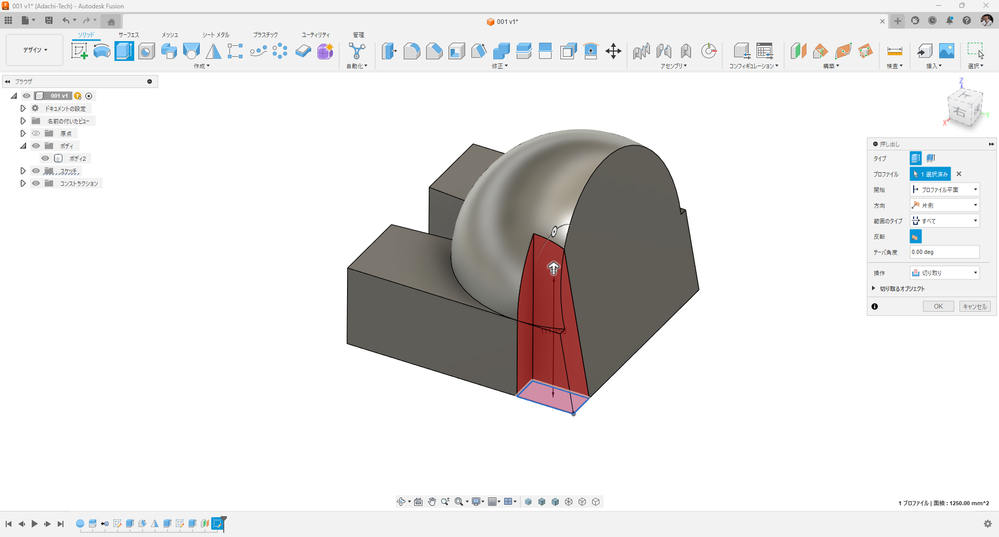Switch to the 管理 tab
The width and height of the screenshot is (999, 537).
[359, 35]
